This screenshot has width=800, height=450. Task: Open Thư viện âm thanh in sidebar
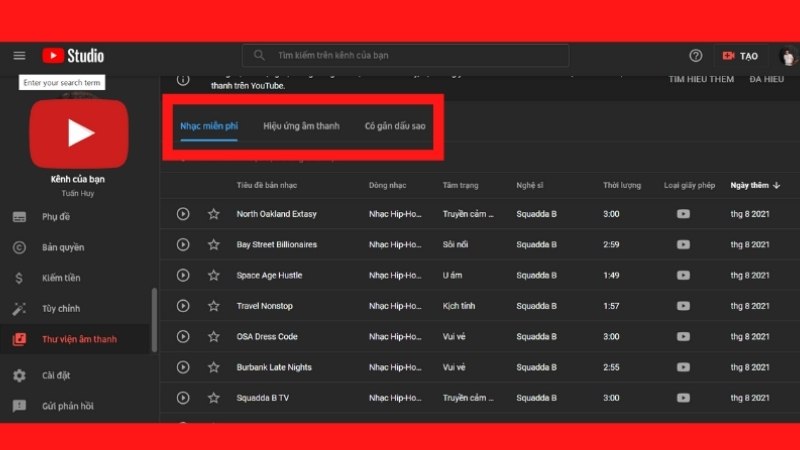click(77, 339)
